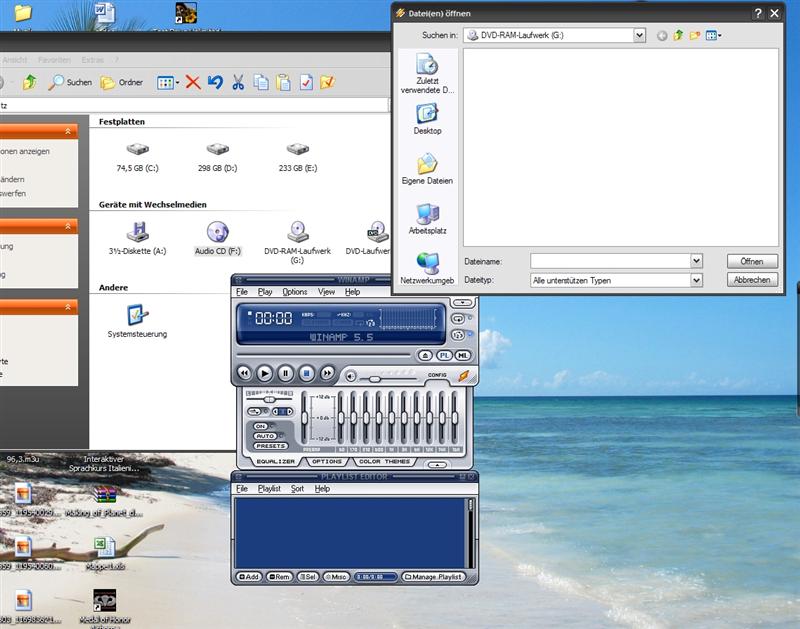The width and height of the screenshot is (800, 629).
Task: Switch to the COLOR THEMES tab
Action: tap(384, 461)
